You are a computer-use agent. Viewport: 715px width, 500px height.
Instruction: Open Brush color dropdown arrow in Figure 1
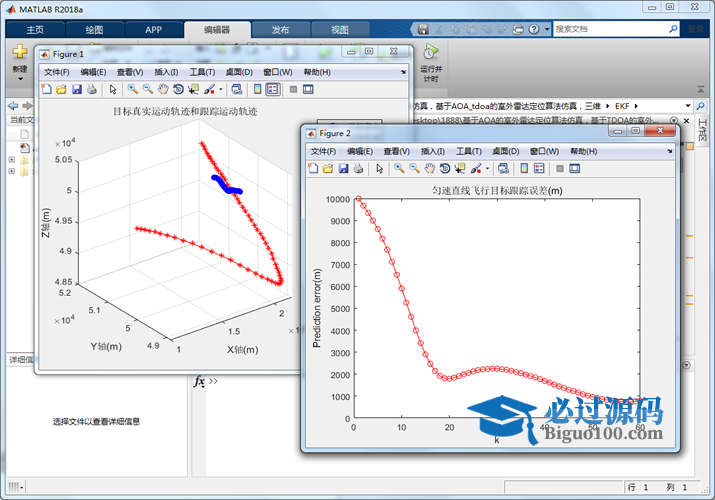[x=221, y=89]
